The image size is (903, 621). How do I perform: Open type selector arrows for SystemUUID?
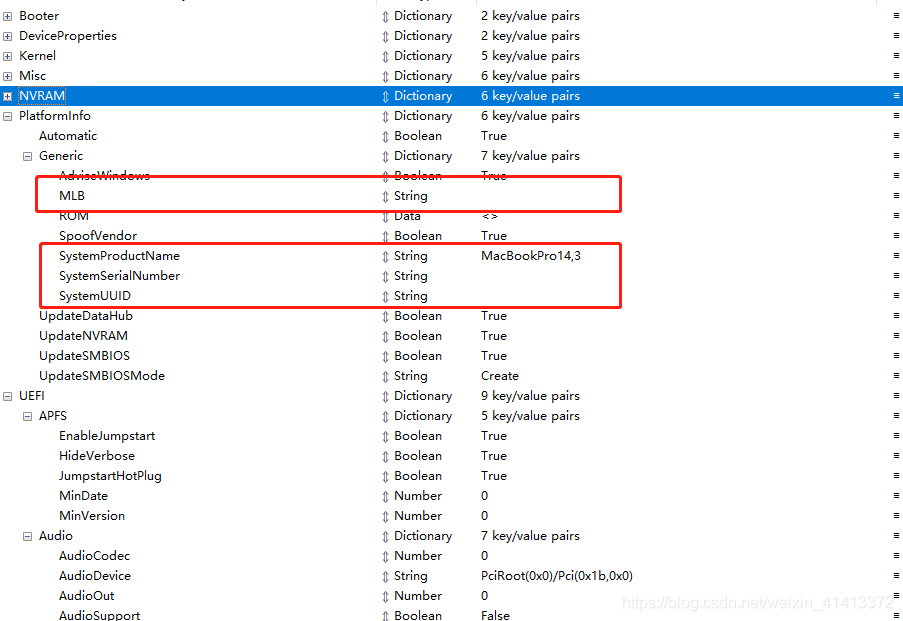click(x=385, y=297)
